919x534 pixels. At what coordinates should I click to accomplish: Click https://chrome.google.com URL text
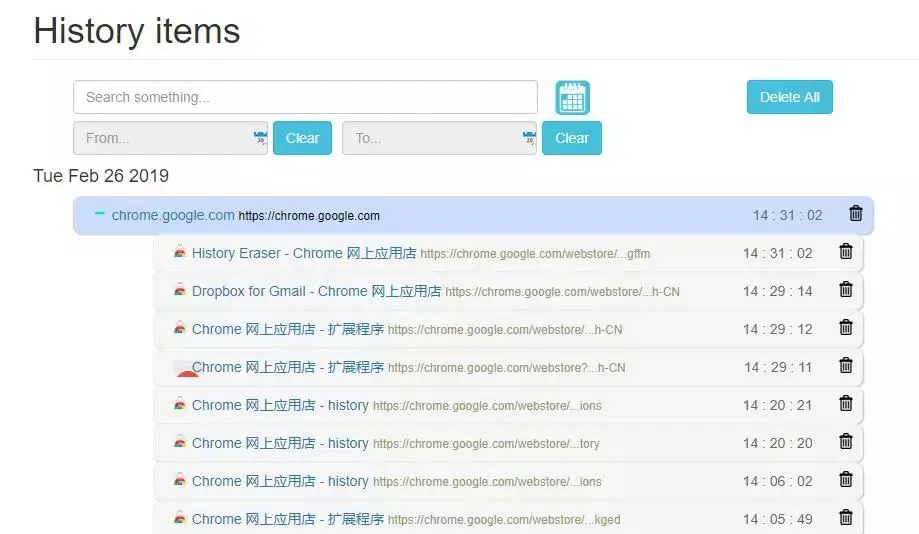tap(309, 216)
